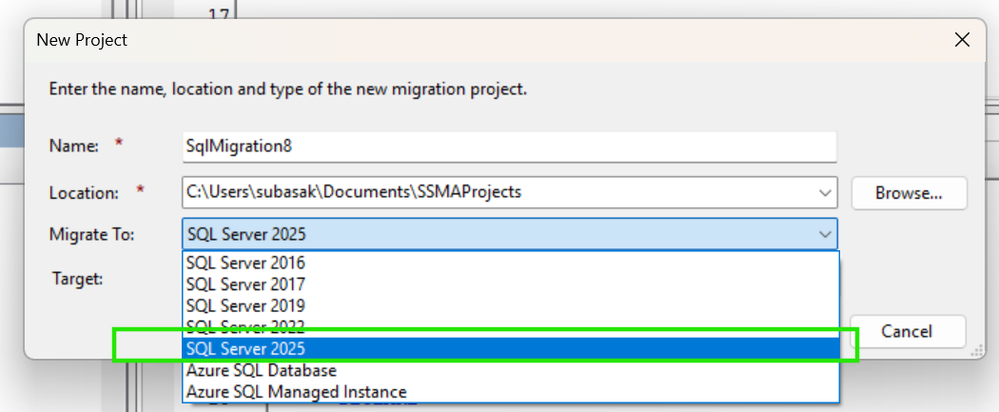Click the Location label text
The width and height of the screenshot is (999, 412).
pos(84,192)
